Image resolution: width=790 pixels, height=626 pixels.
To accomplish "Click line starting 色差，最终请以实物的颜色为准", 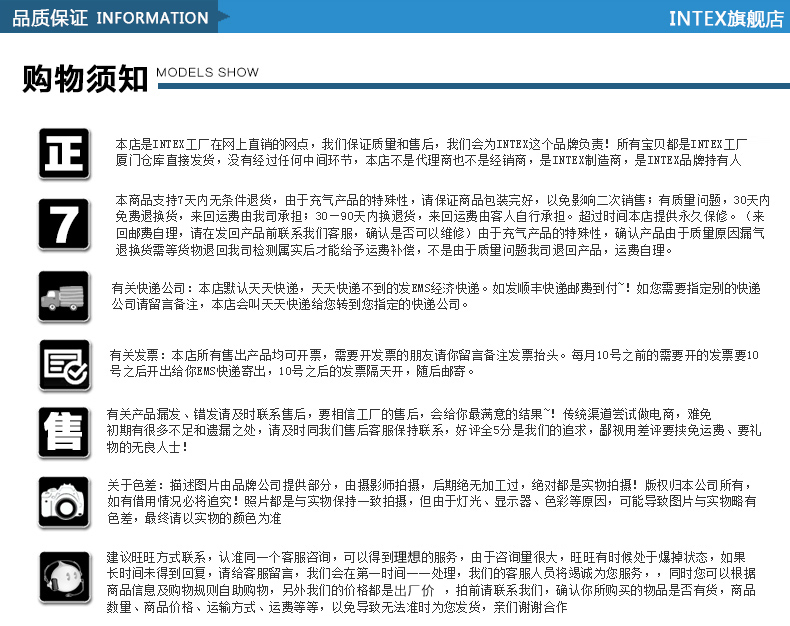I will pyautogui.click(x=194, y=518).
